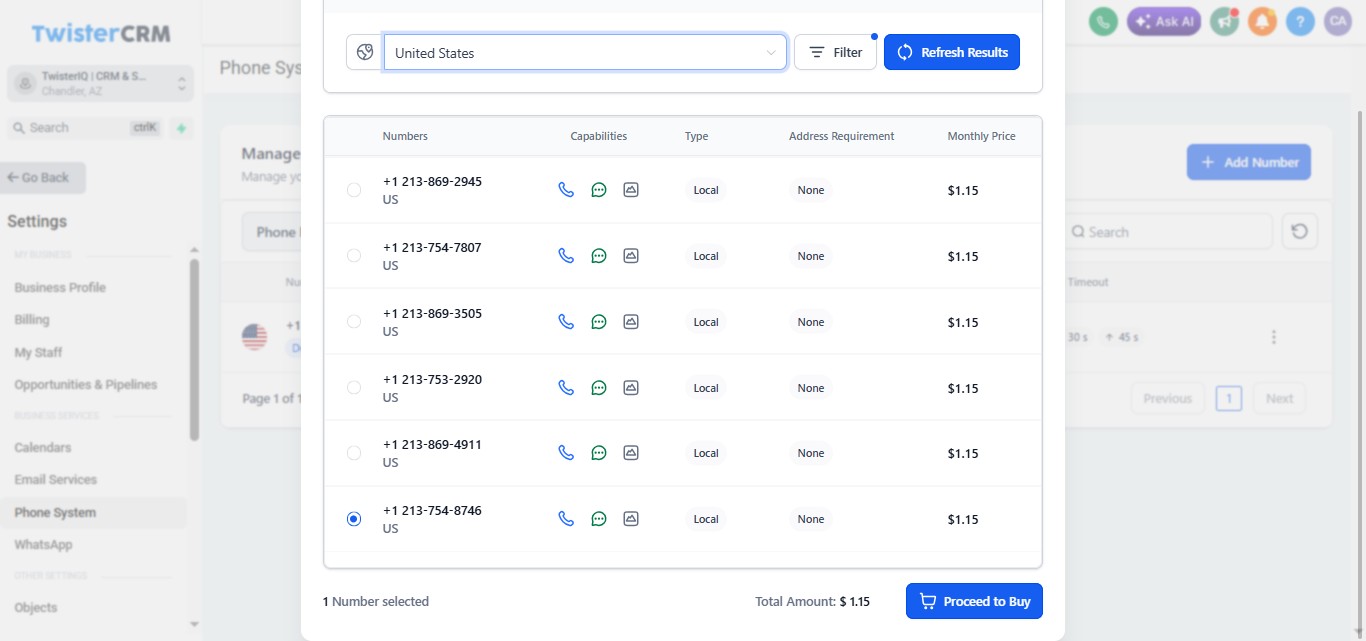Go to WhatsApp settings

click(x=43, y=545)
